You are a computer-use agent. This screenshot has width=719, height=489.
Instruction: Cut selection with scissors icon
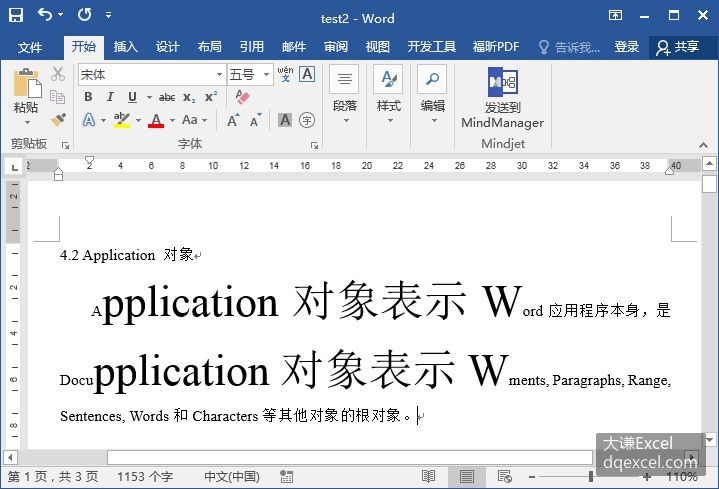pos(58,74)
